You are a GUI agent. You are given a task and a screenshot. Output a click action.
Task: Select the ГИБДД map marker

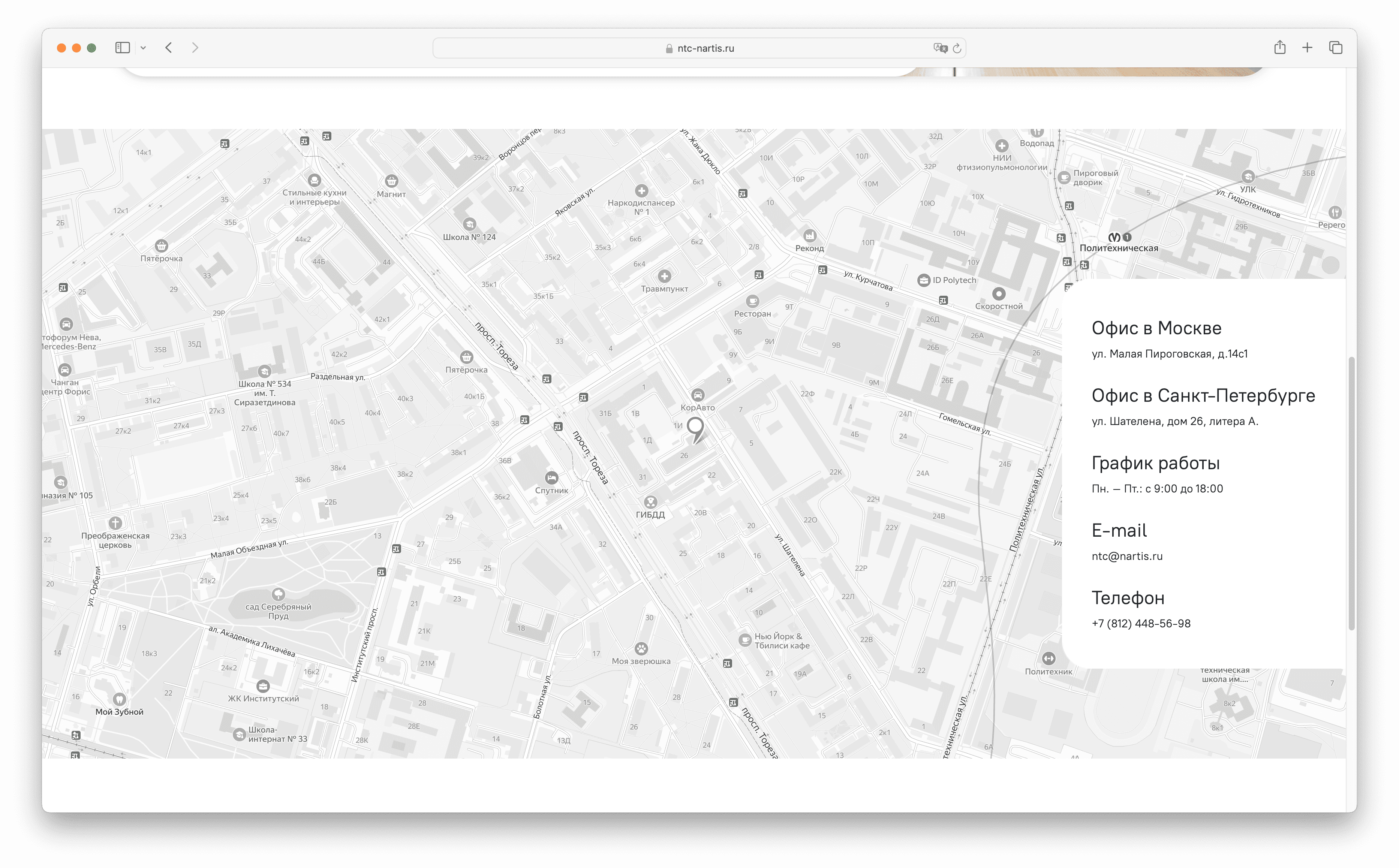pyautogui.click(x=650, y=502)
